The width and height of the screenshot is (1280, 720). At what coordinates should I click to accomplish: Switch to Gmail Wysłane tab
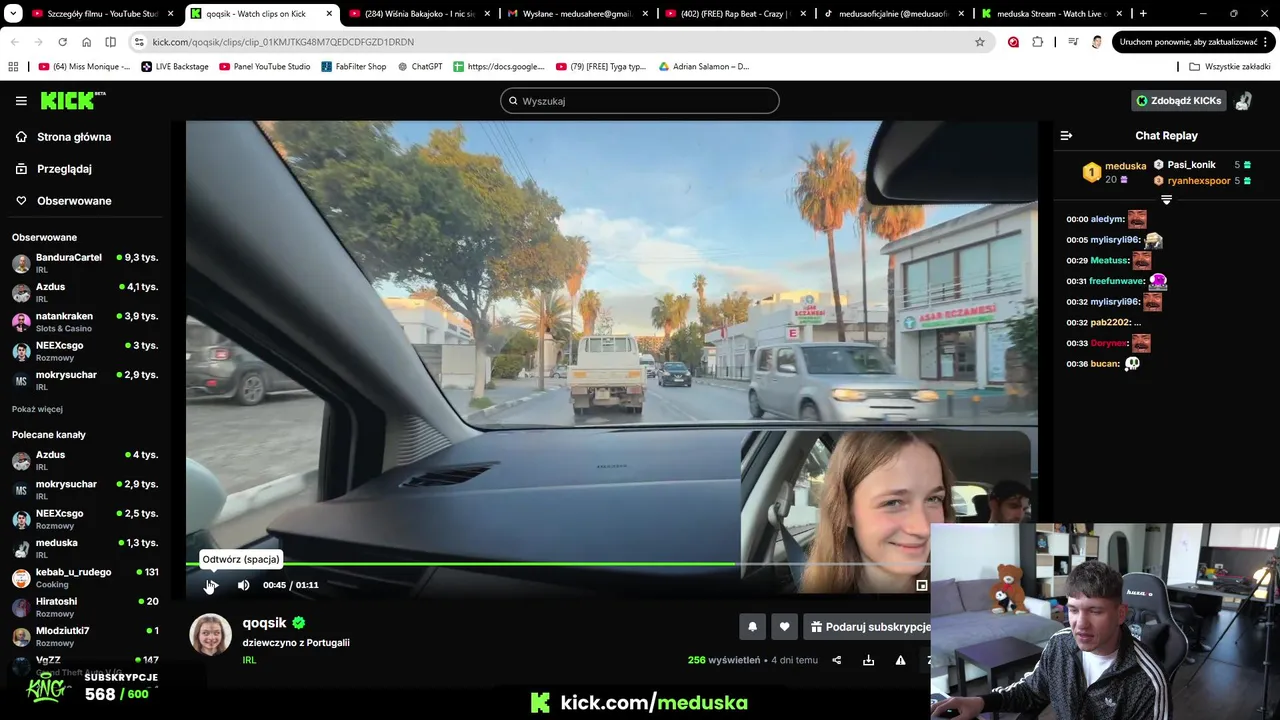[x=575, y=14]
